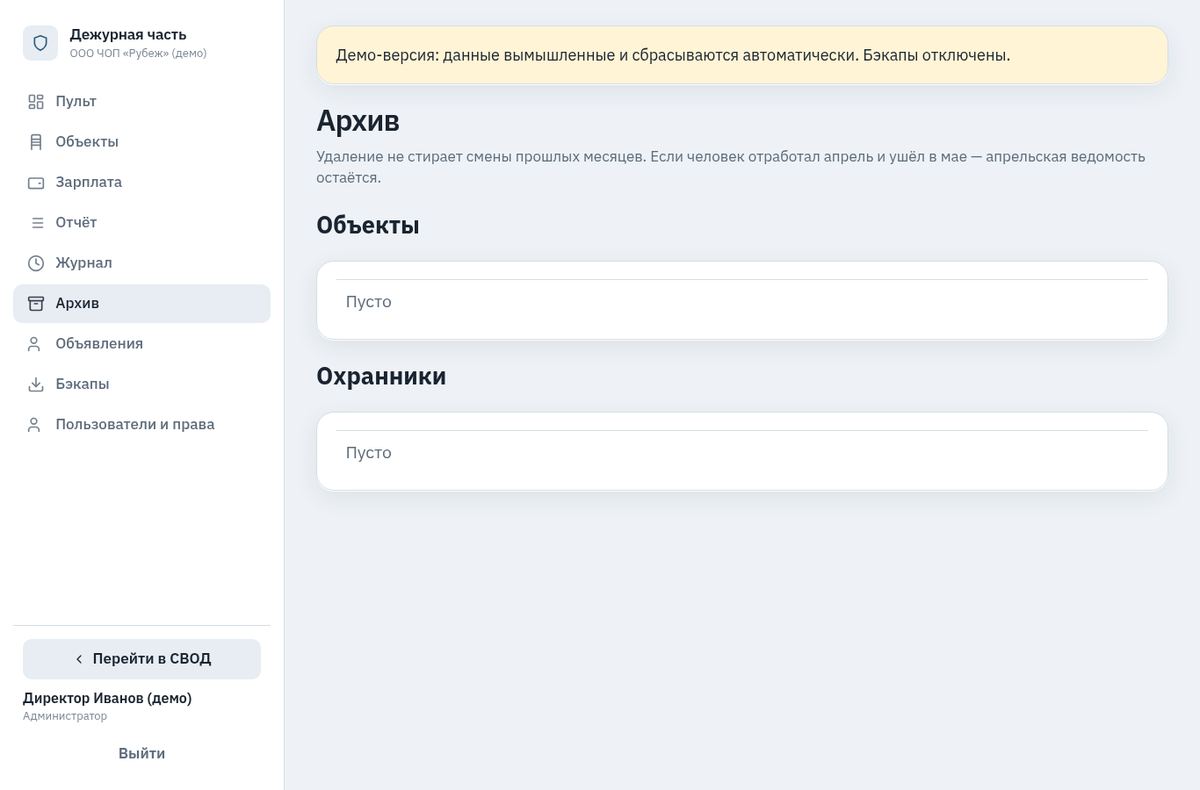Click the chevron in Перейти в СВОД
The image size is (1200, 790).
(x=79, y=659)
